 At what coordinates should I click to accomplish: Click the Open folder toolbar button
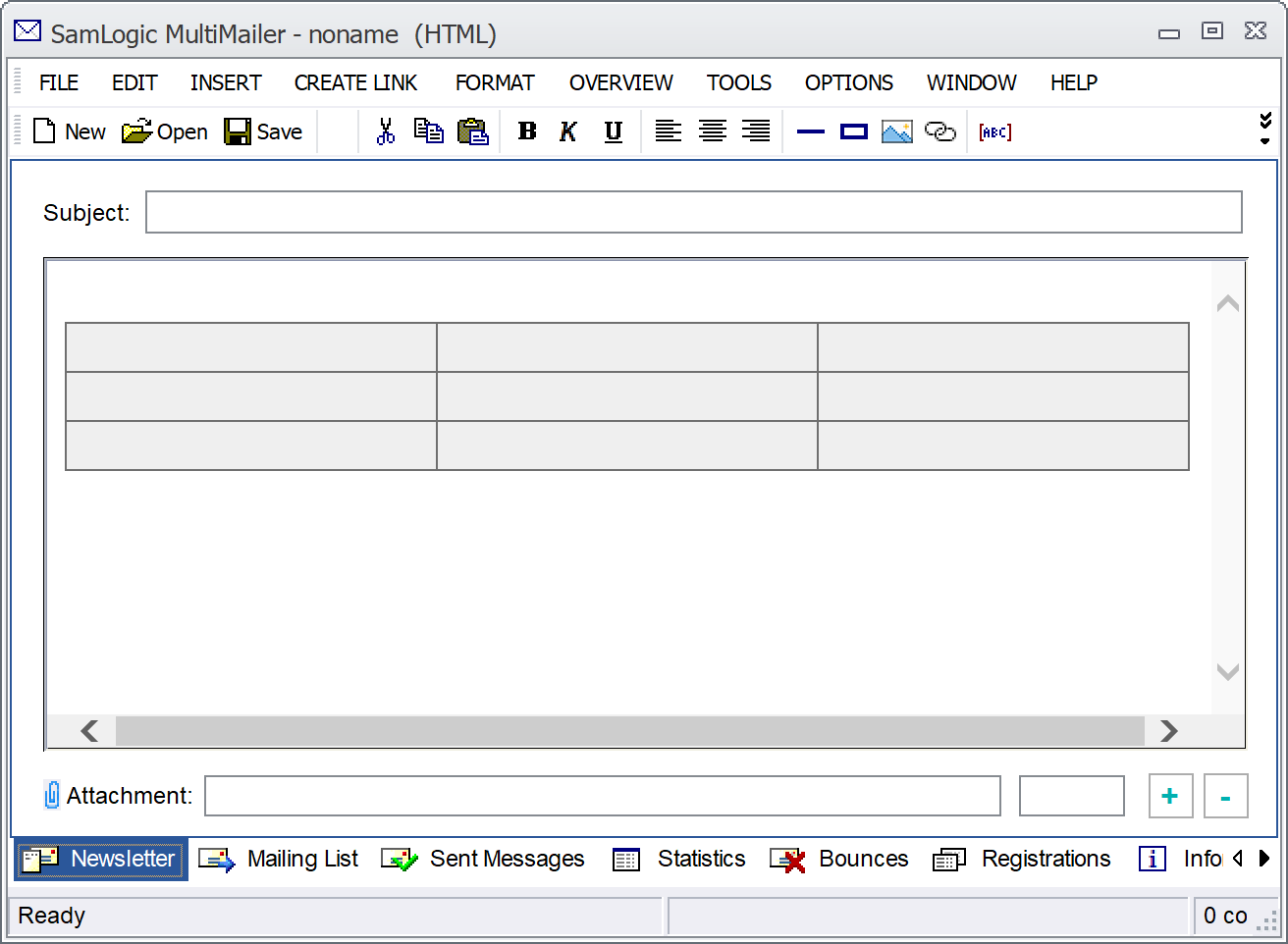(164, 131)
